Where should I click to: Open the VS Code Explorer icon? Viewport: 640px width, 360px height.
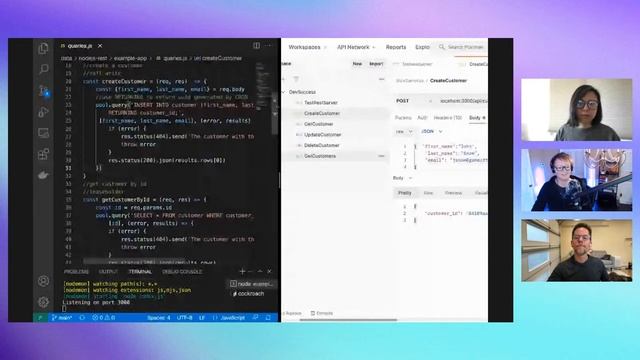[x=43, y=49]
